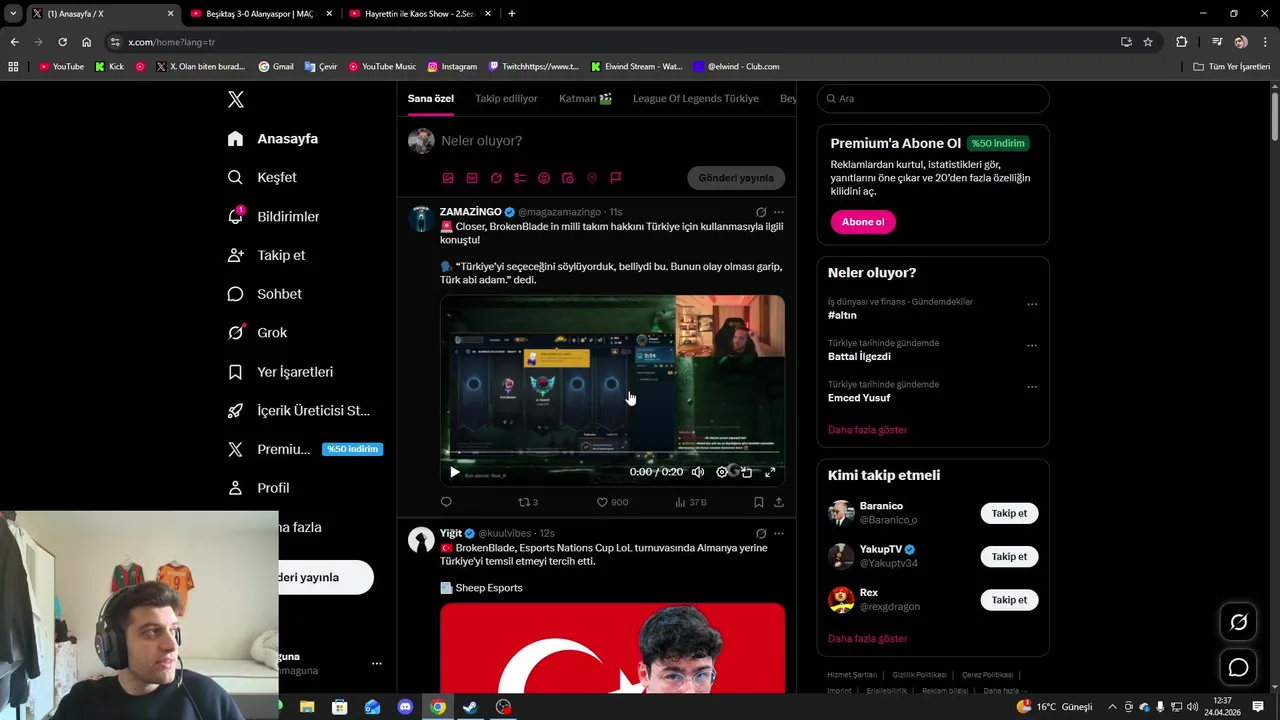
Task: Open Chrome extensions puzzle icon
Action: [x=1182, y=42]
